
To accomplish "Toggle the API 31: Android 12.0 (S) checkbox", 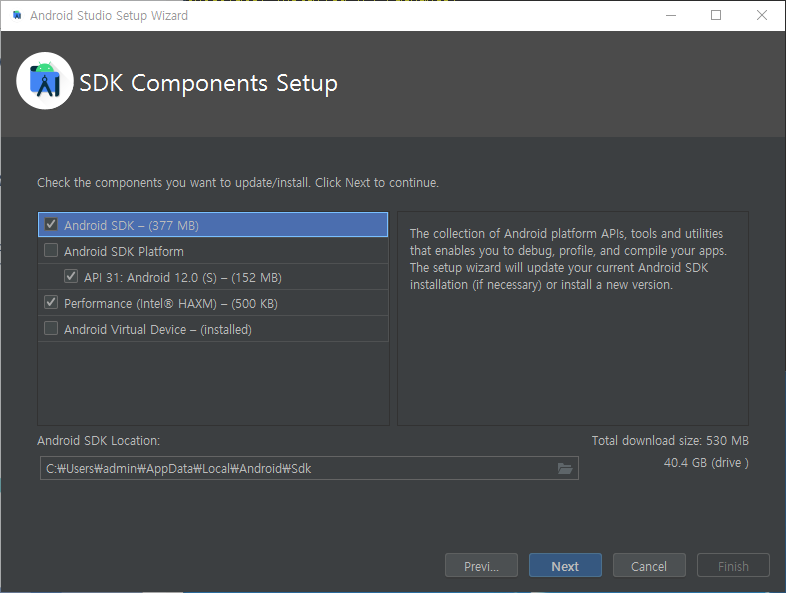I will tap(71, 276).
